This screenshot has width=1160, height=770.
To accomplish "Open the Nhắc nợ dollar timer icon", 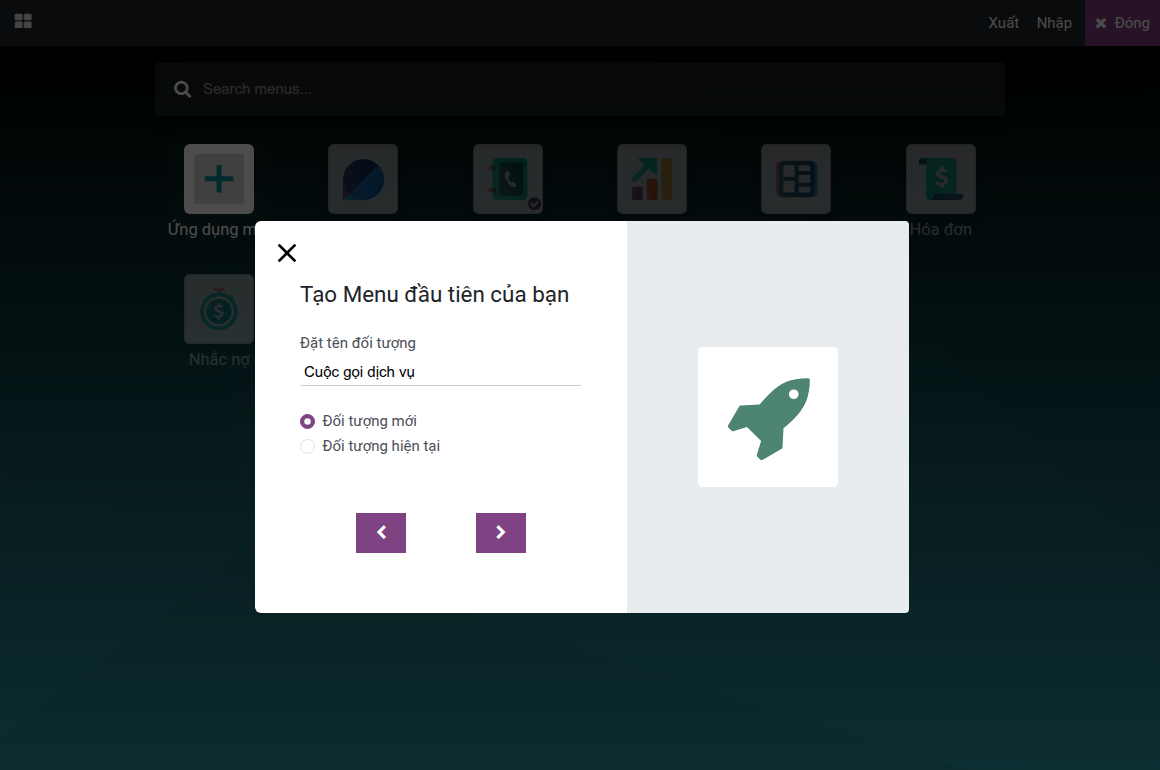I will [219, 309].
